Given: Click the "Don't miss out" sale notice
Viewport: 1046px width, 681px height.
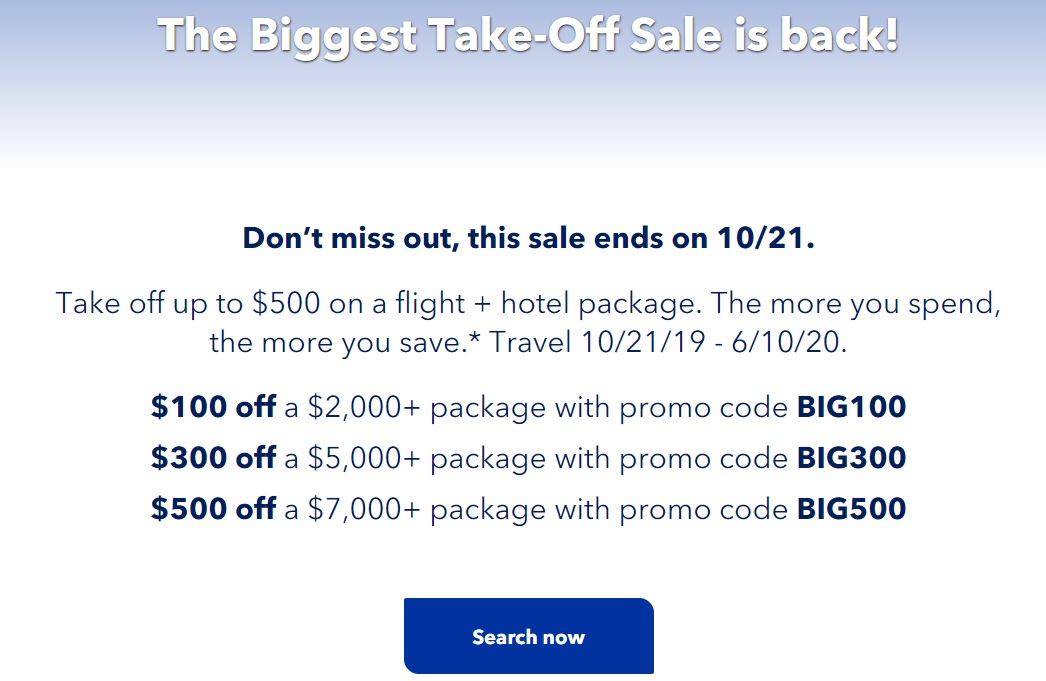Looking at the screenshot, I should click(528, 240).
